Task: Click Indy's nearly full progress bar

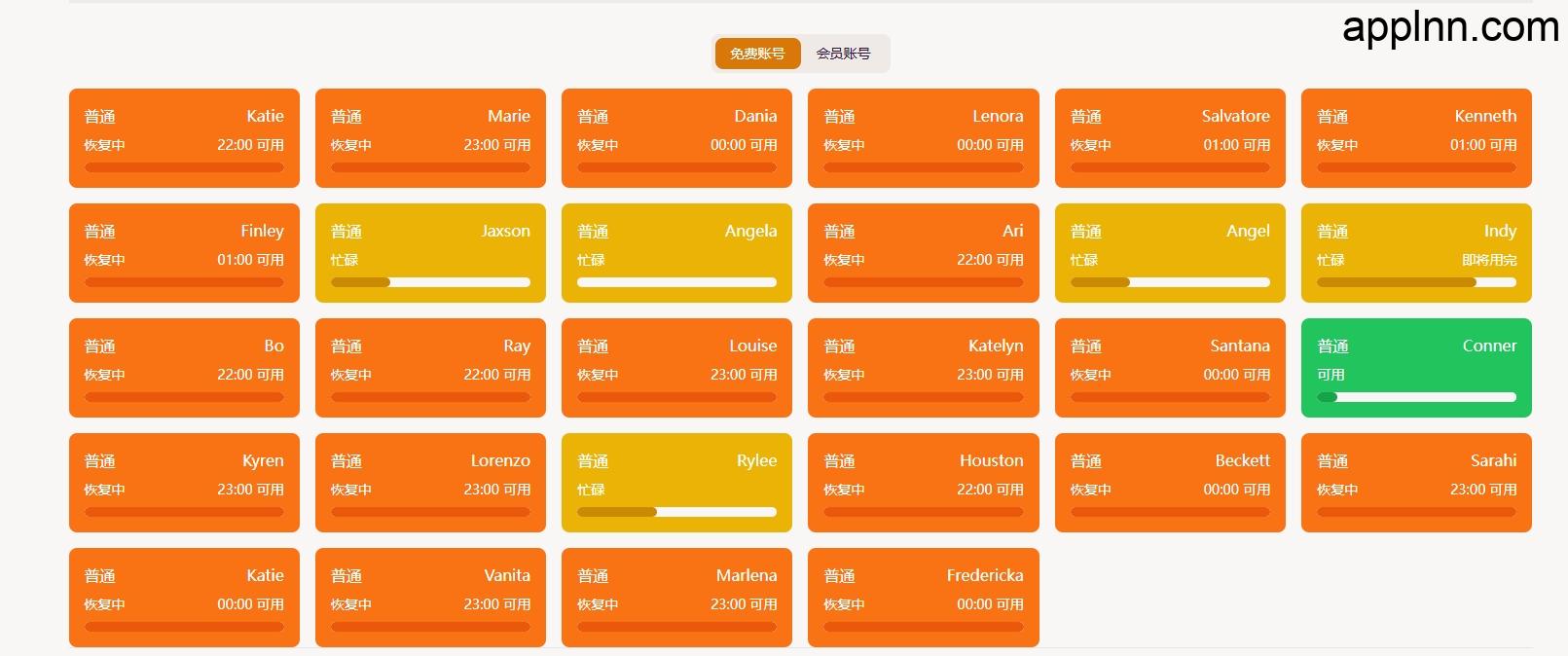Action: (x=1416, y=282)
